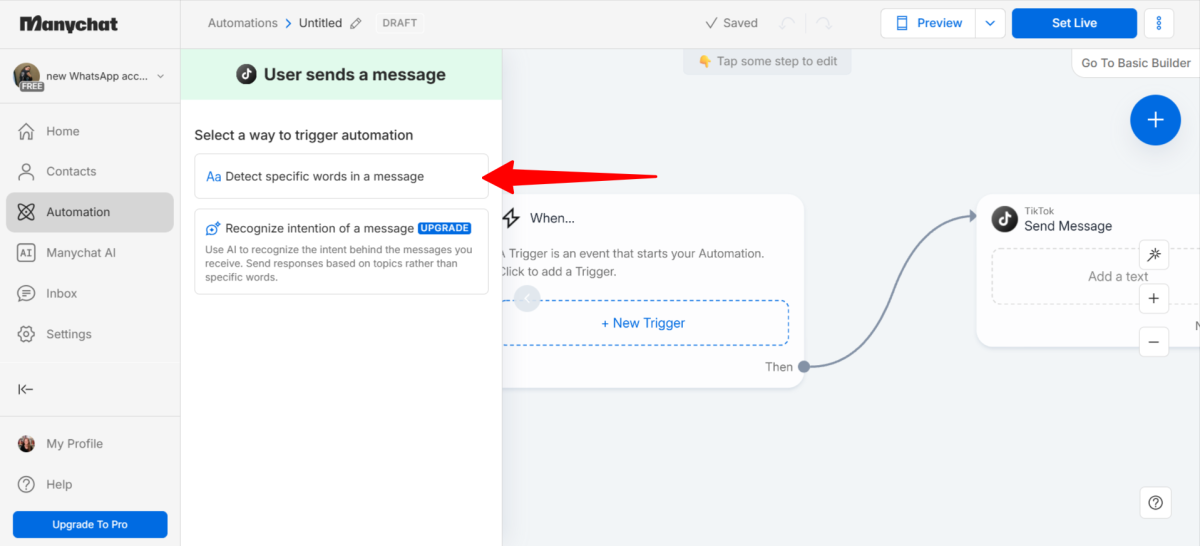Click the DRAFT status badge

pyautogui.click(x=400, y=23)
